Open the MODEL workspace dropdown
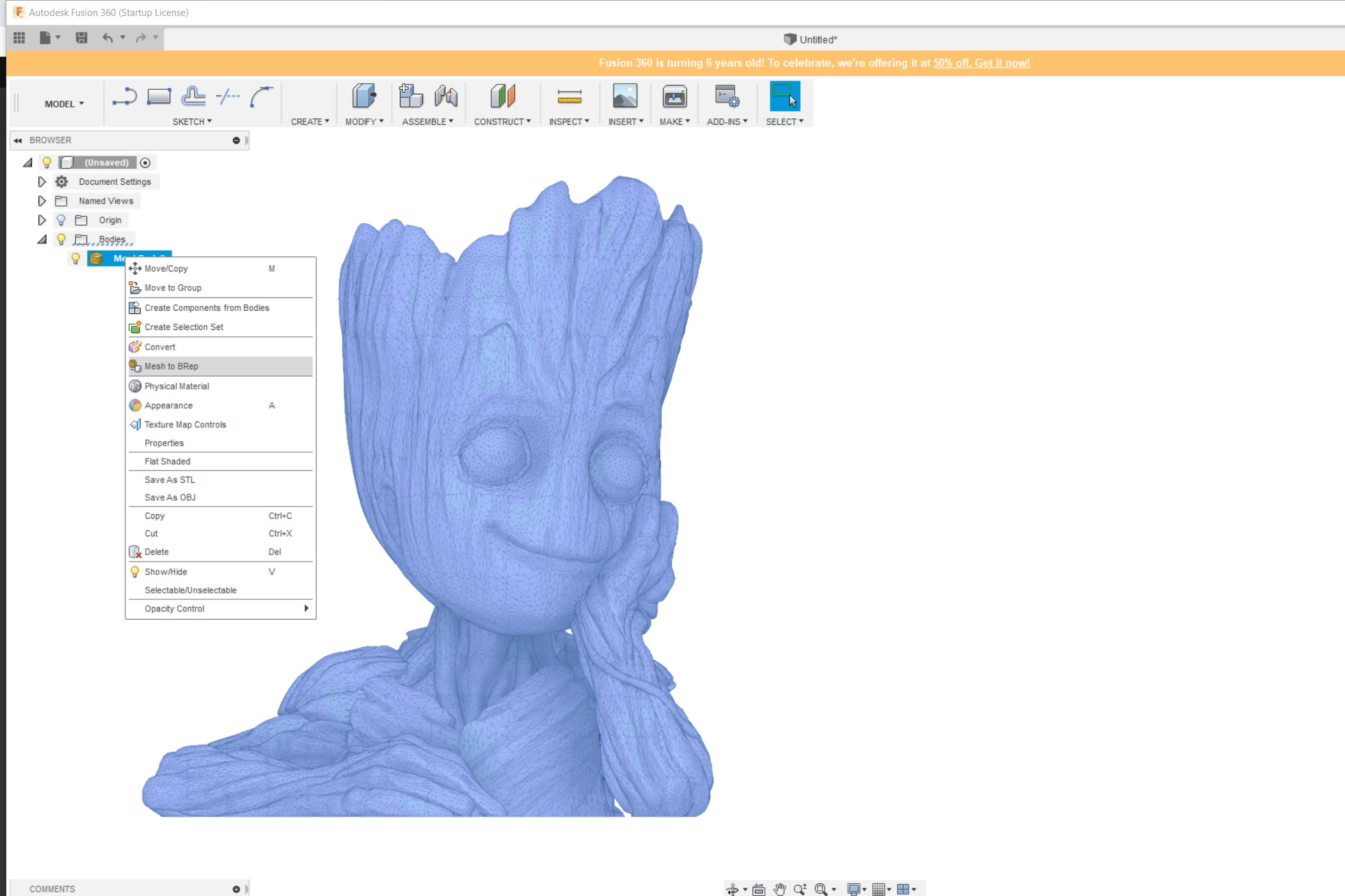 click(x=64, y=104)
